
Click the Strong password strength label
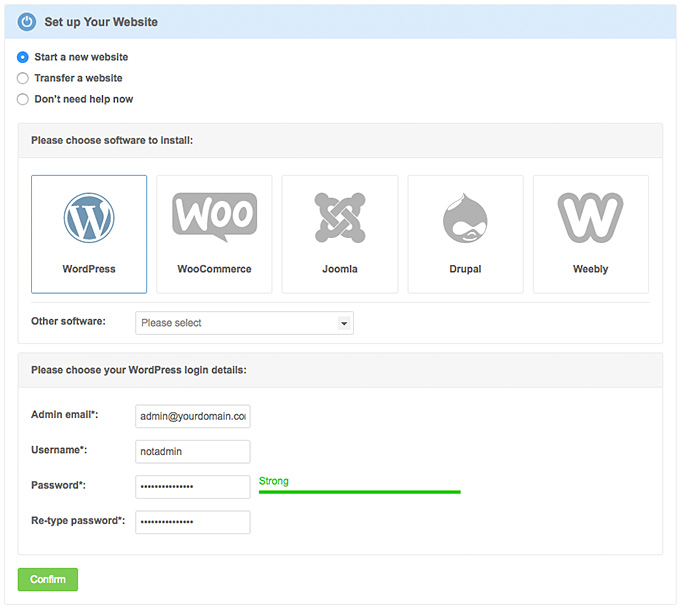coord(274,481)
